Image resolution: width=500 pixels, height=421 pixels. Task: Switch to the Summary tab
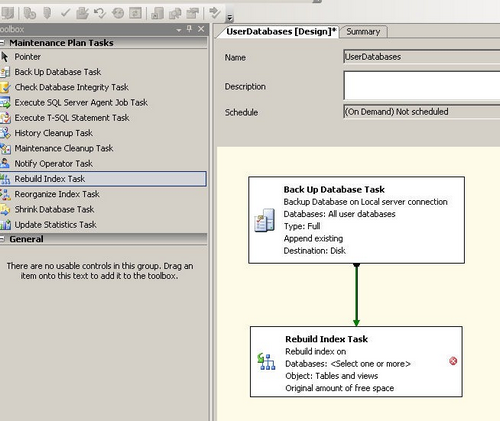(363, 32)
